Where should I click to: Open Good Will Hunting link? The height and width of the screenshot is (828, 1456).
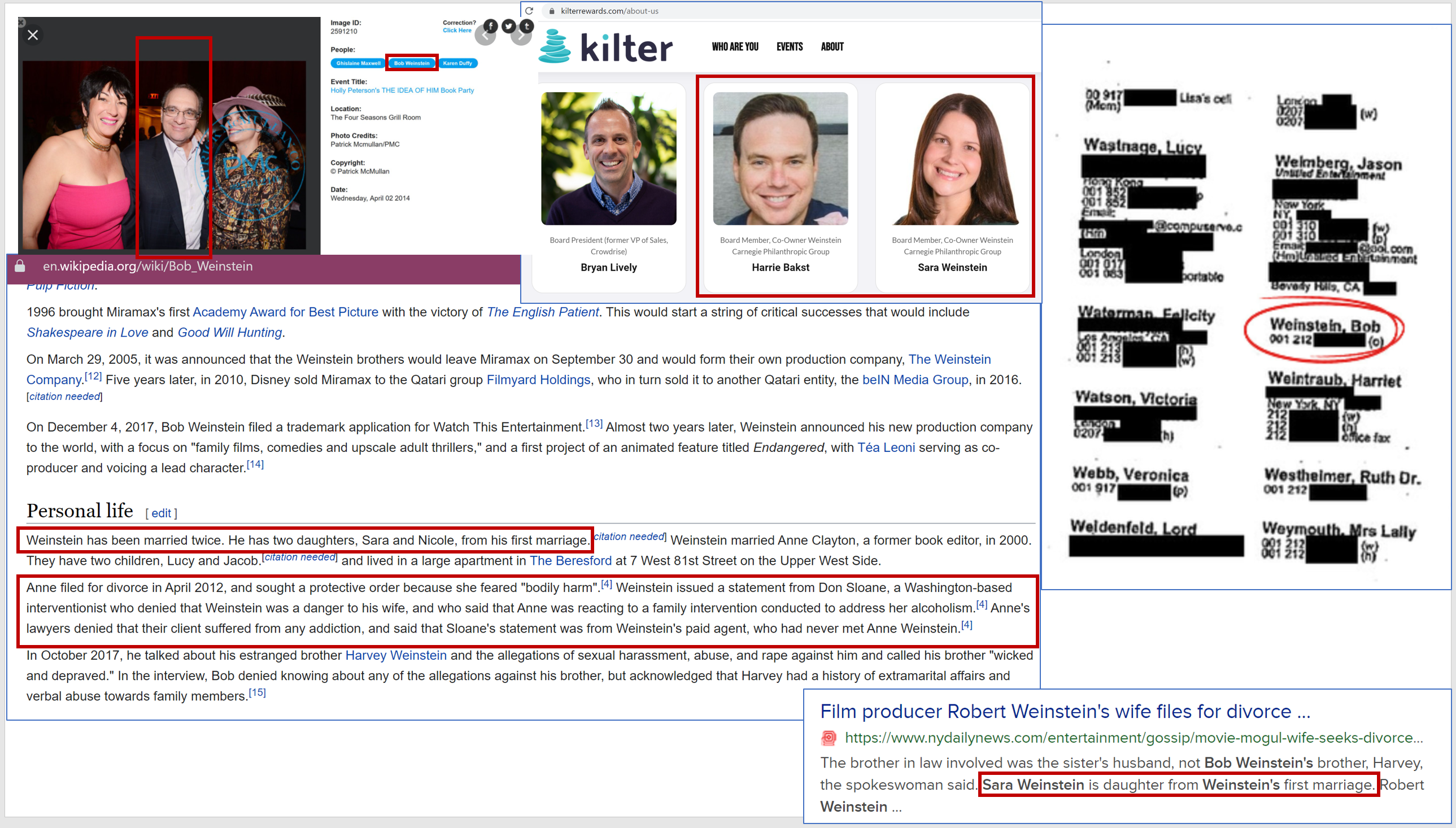(230, 333)
